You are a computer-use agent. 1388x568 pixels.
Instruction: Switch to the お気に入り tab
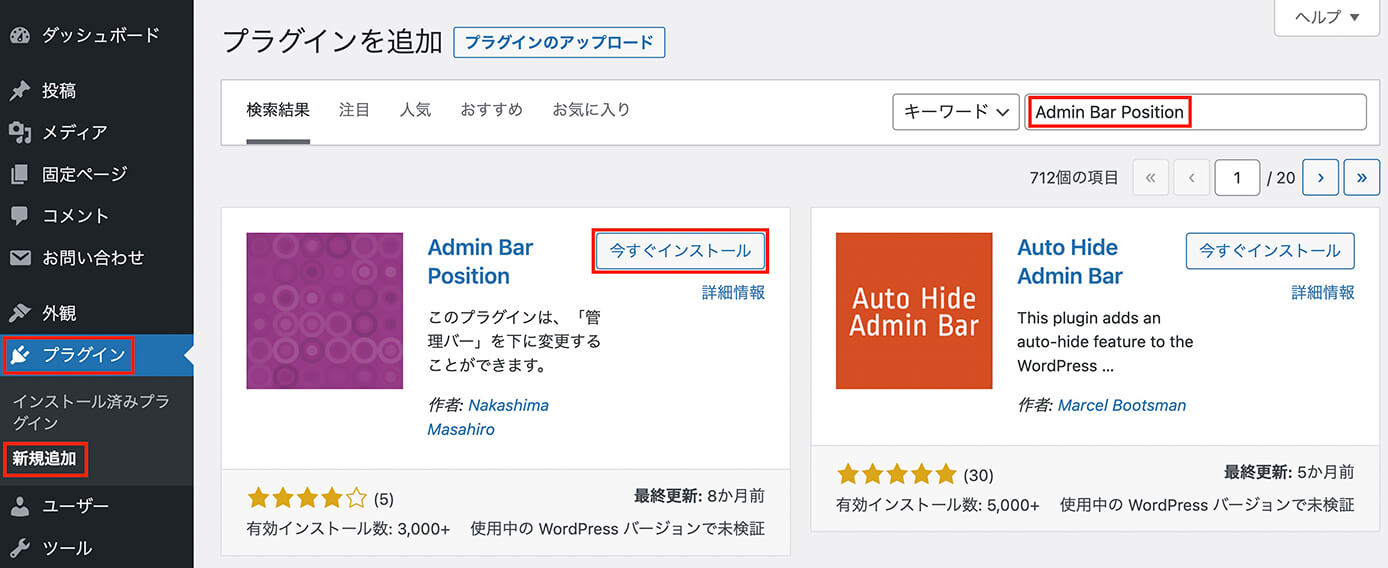click(591, 110)
